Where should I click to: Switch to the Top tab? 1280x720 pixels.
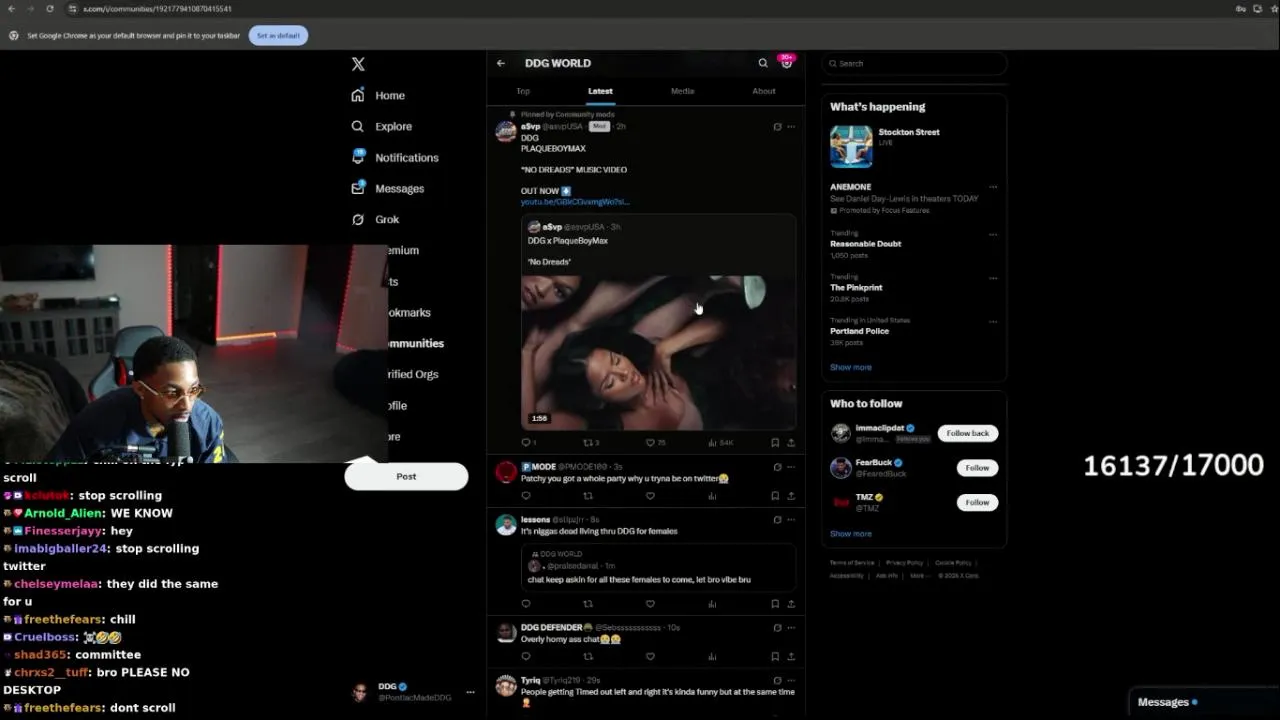pyautogui.click(x=523, y=91)
